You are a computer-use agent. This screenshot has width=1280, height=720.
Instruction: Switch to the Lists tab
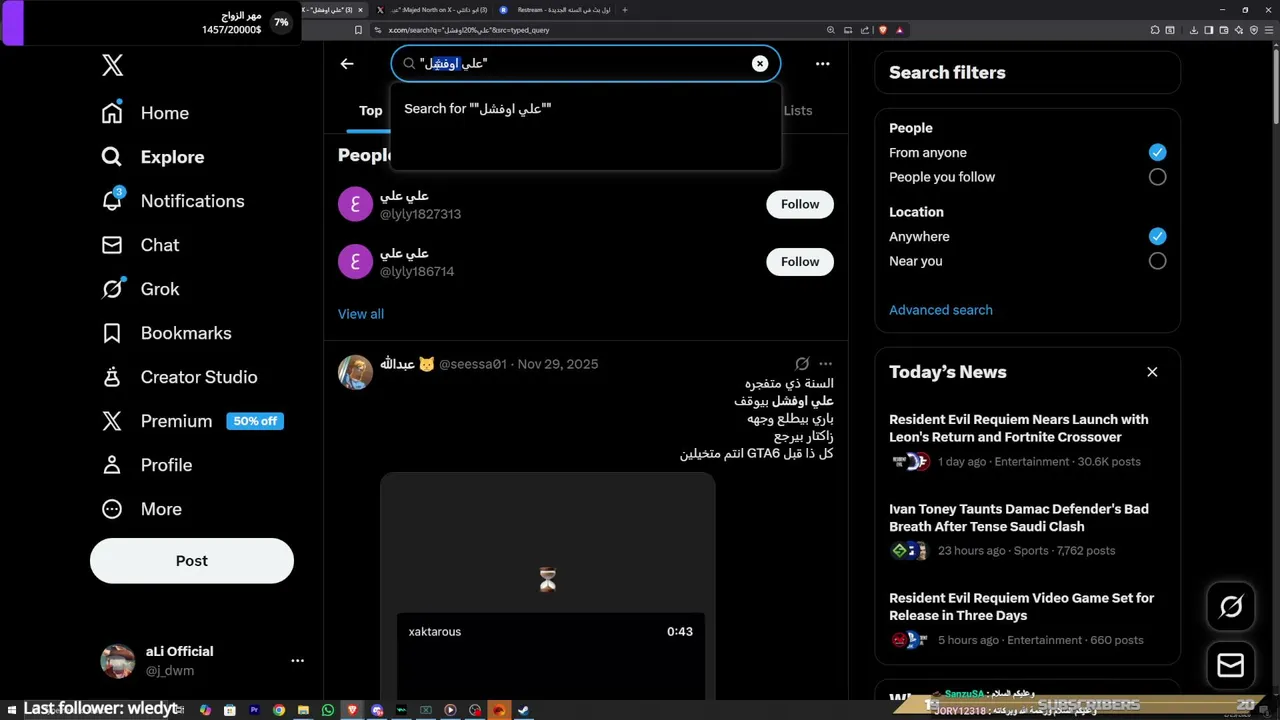coord(798,111)
